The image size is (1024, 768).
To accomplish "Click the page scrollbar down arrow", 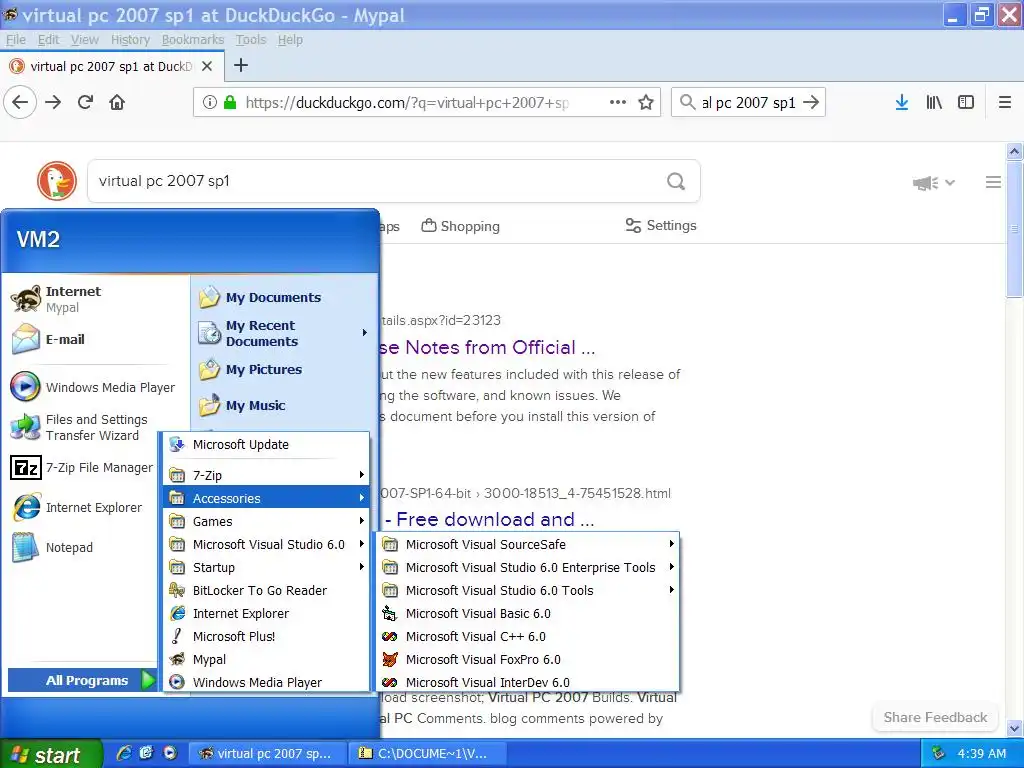I will tap(1014, 728).
